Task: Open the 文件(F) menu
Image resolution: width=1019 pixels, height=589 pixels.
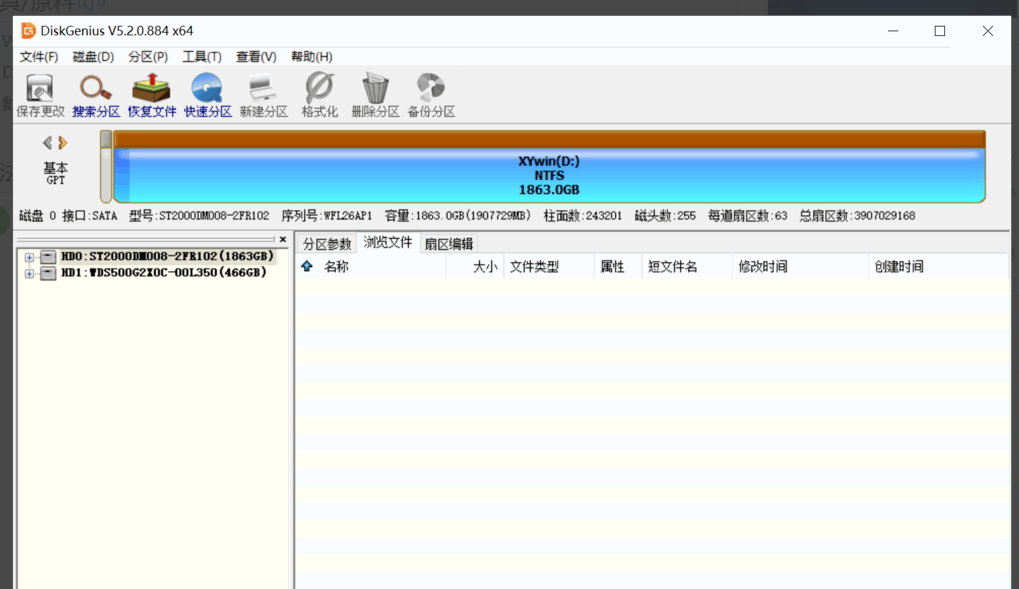Action: click(39, 57)
